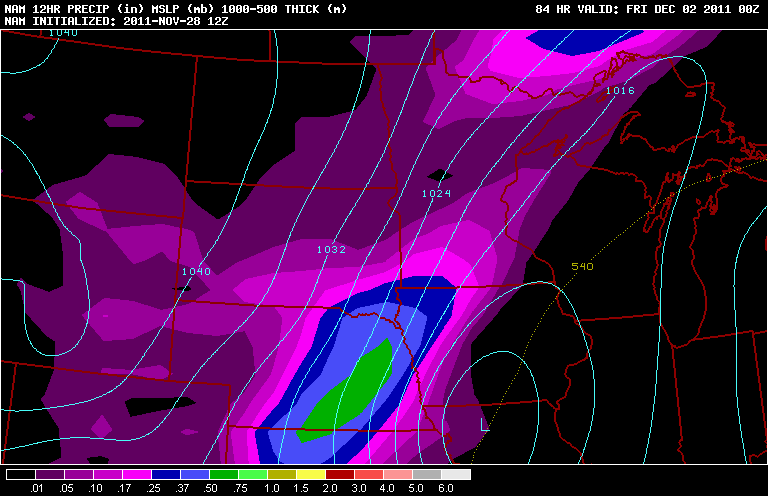Click the .50 legend scale value
768x496 pixels.
coord(211,488)
